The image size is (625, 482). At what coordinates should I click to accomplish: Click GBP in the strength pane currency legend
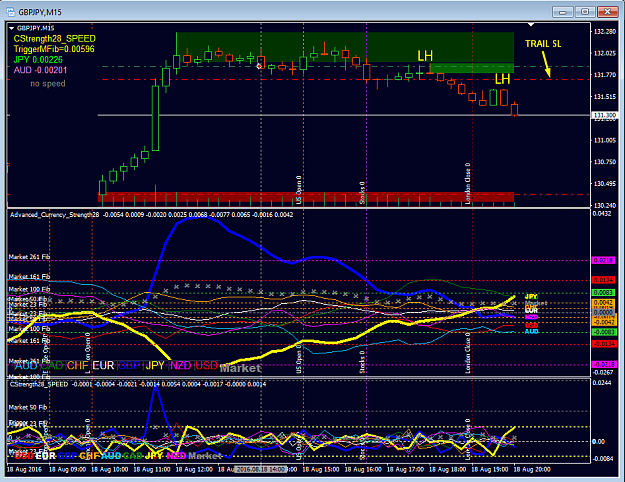[129, 365]
